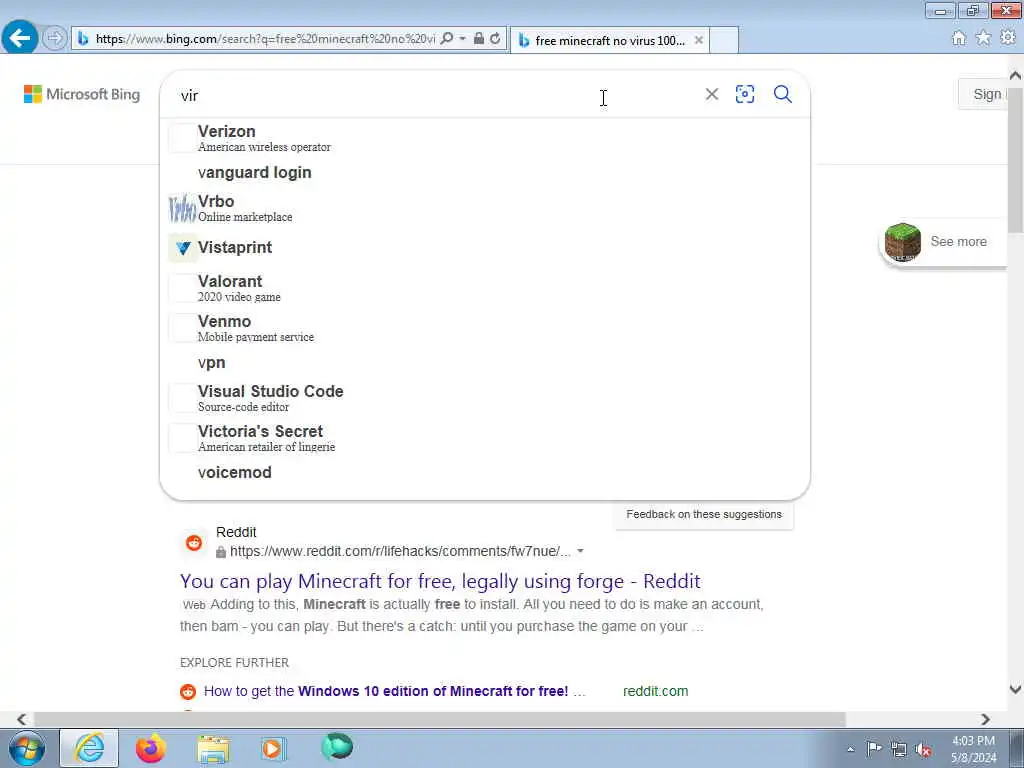Viewport: 1024px width, 768px height.
Task: Click the Bing favicon in the address bar
Action: coord(83,39)
